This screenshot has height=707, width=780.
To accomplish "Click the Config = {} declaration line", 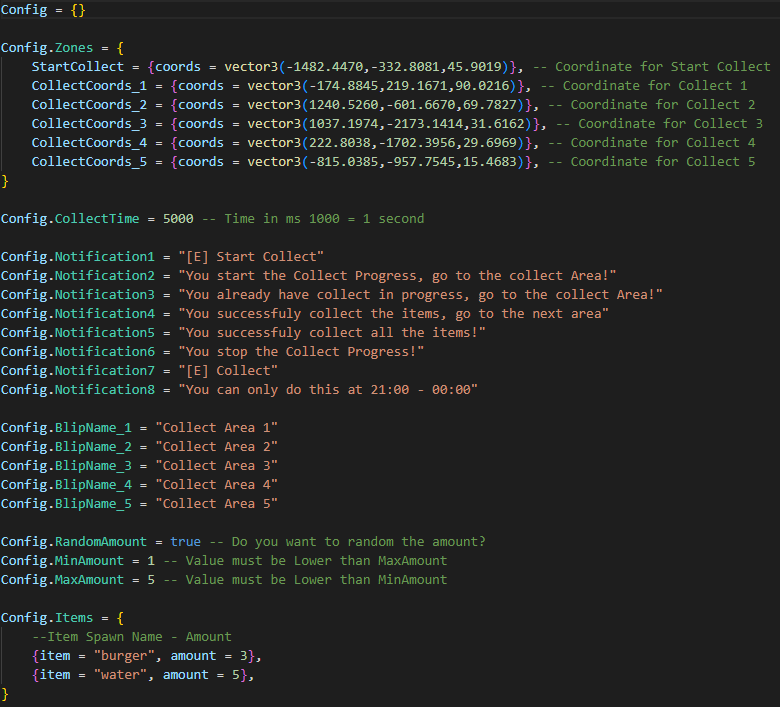I will (43, 9).
